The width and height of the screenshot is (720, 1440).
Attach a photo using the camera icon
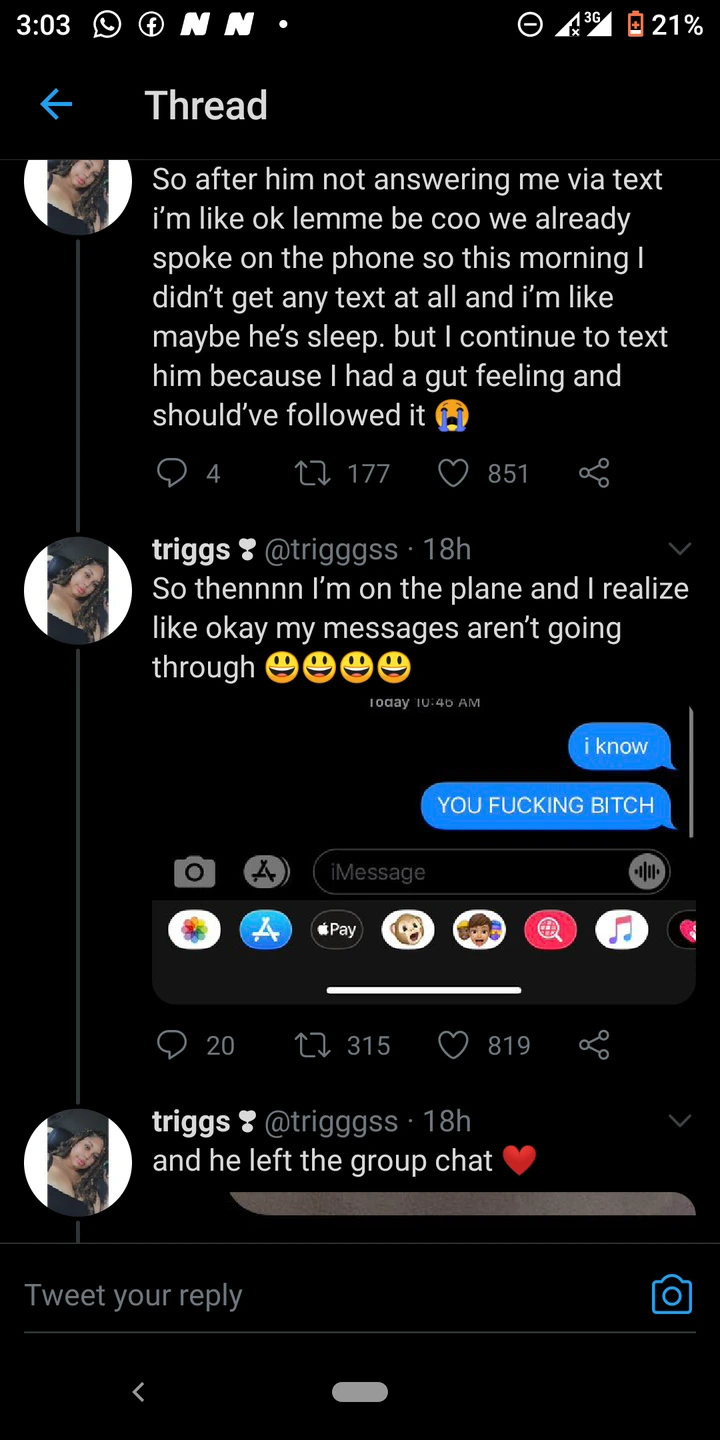click(671, 1295)
